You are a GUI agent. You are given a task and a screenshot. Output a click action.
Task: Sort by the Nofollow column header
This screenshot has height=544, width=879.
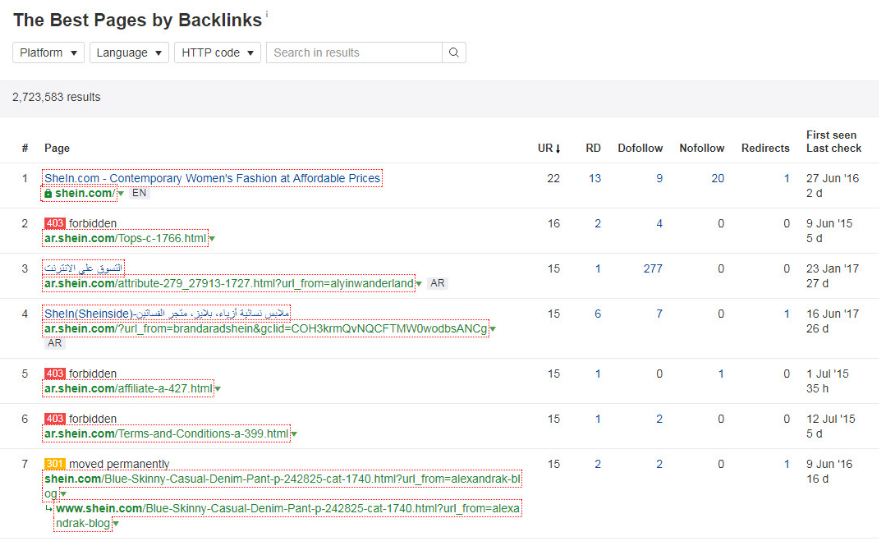[702, 148]
